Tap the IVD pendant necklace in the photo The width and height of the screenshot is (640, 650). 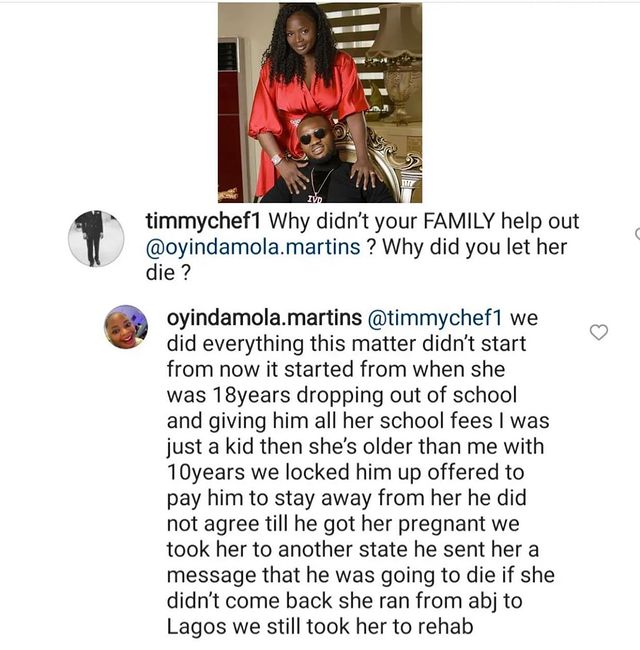315,199
